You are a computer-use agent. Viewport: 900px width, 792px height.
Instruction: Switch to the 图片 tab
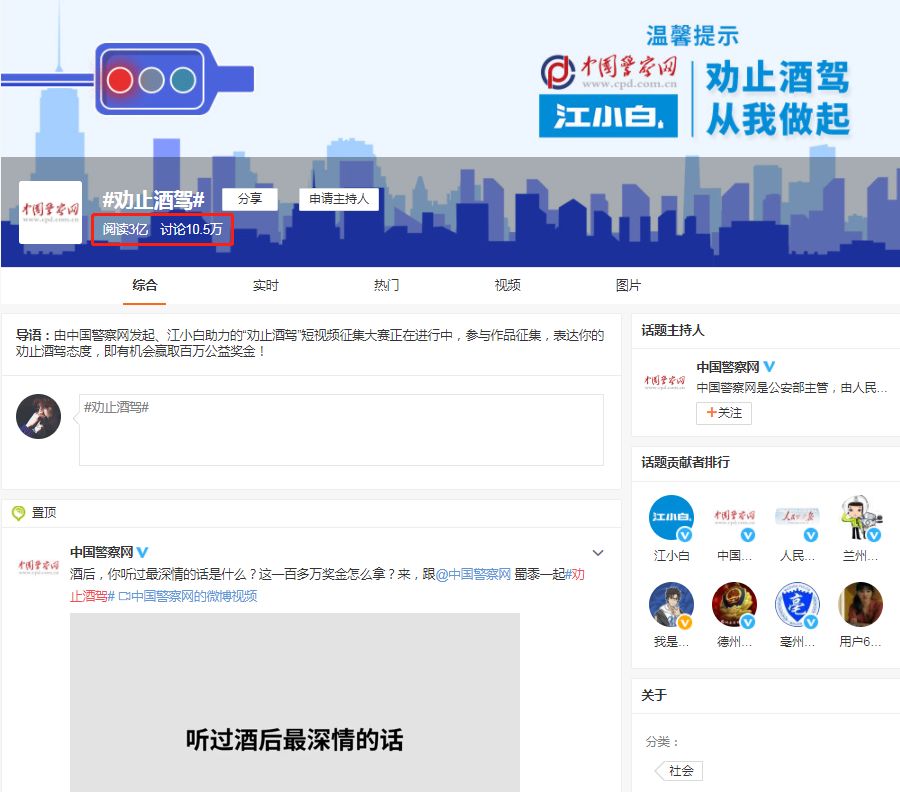click(628, 285)
